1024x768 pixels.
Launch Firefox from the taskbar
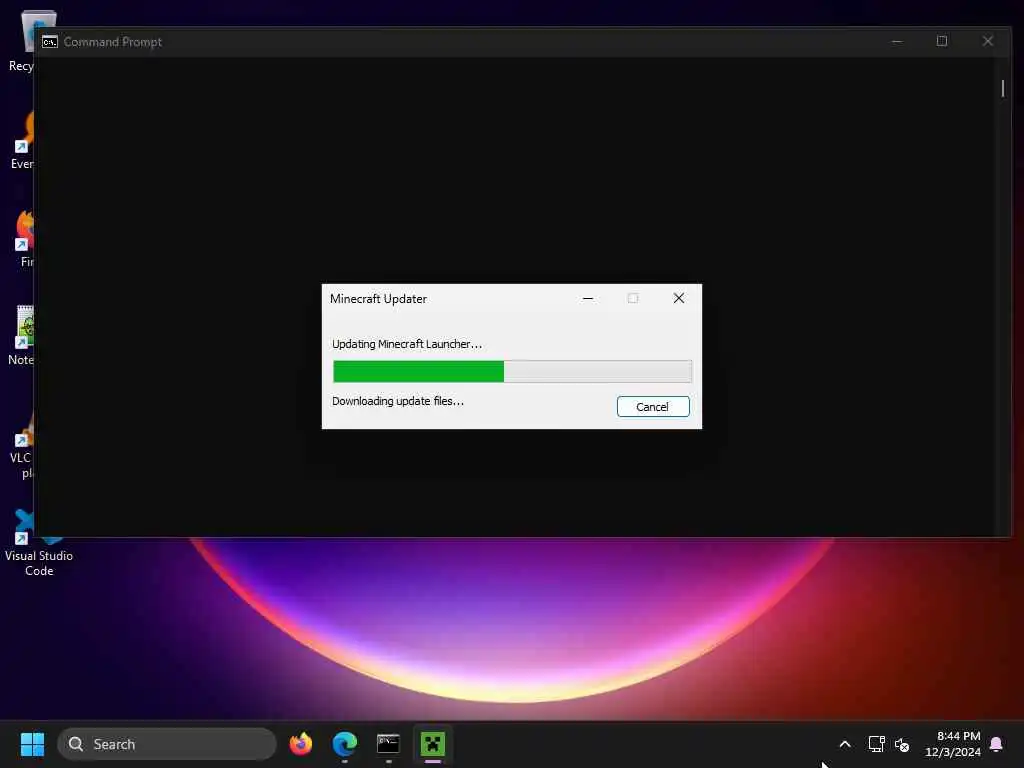[301, 744]
